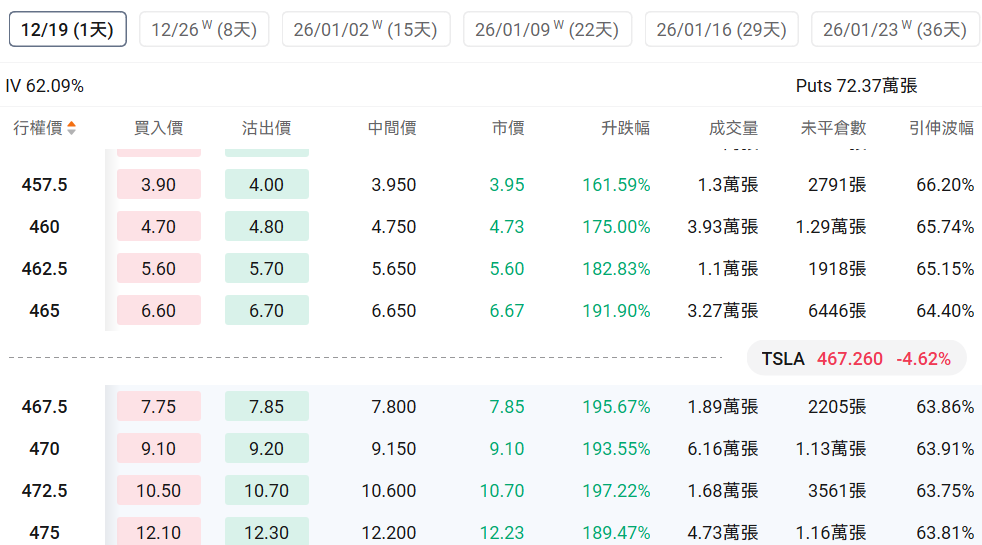Switch to 26/01/23 (36天) expiry tab

894,30
